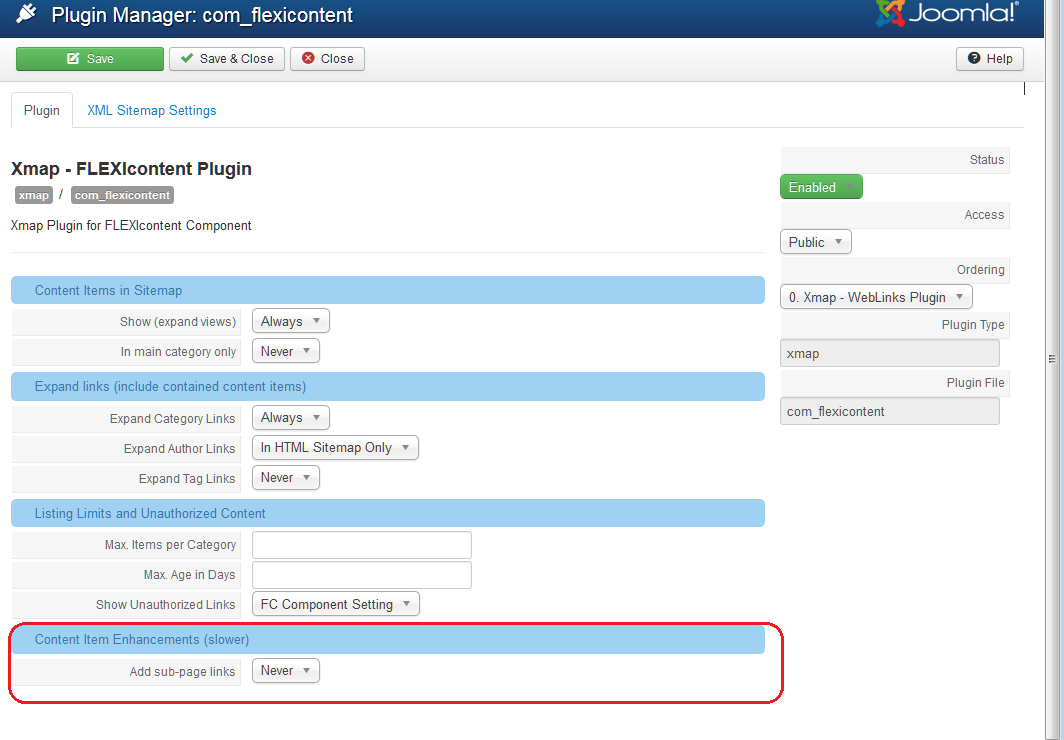Click the Ordering label
Screen dimensions: 1064x740
tap(981, 270)
